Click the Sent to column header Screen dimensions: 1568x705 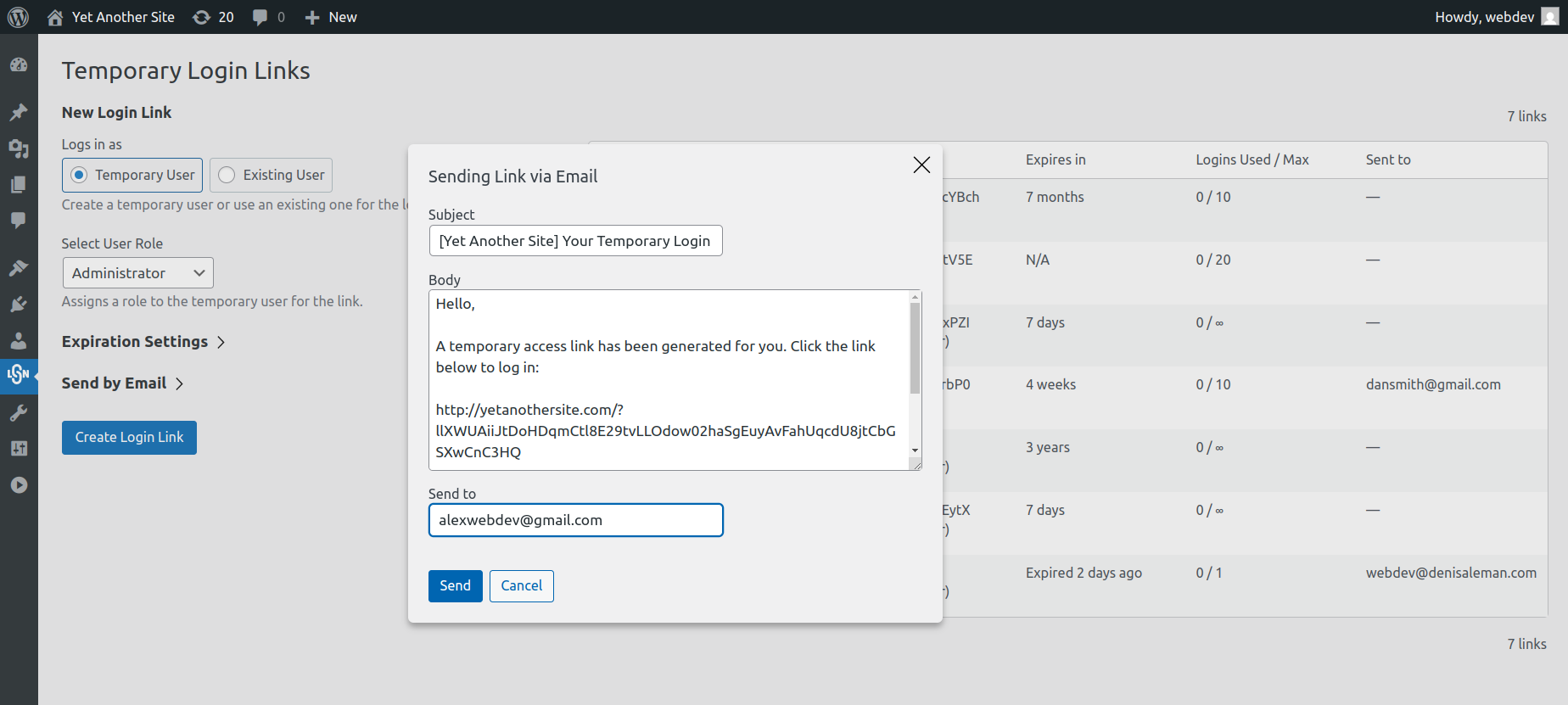[x=1388, y=159]
